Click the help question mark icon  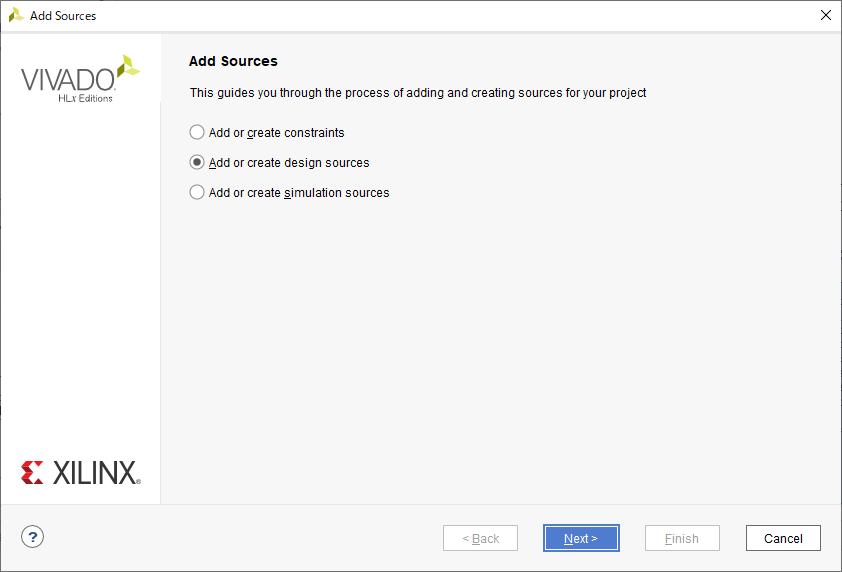tap(33, 537)
